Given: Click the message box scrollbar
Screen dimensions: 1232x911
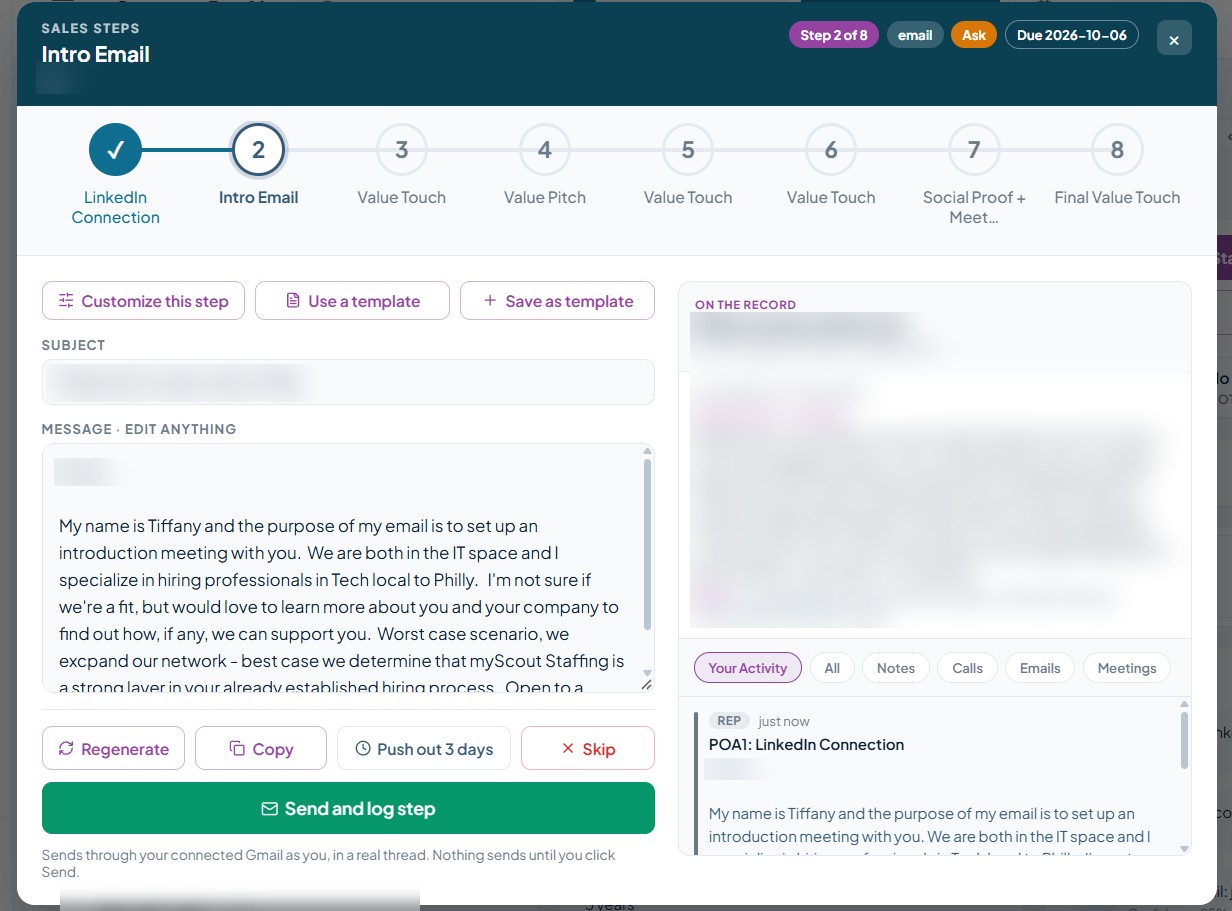Looking at the screenshot, I should [648, 545].
